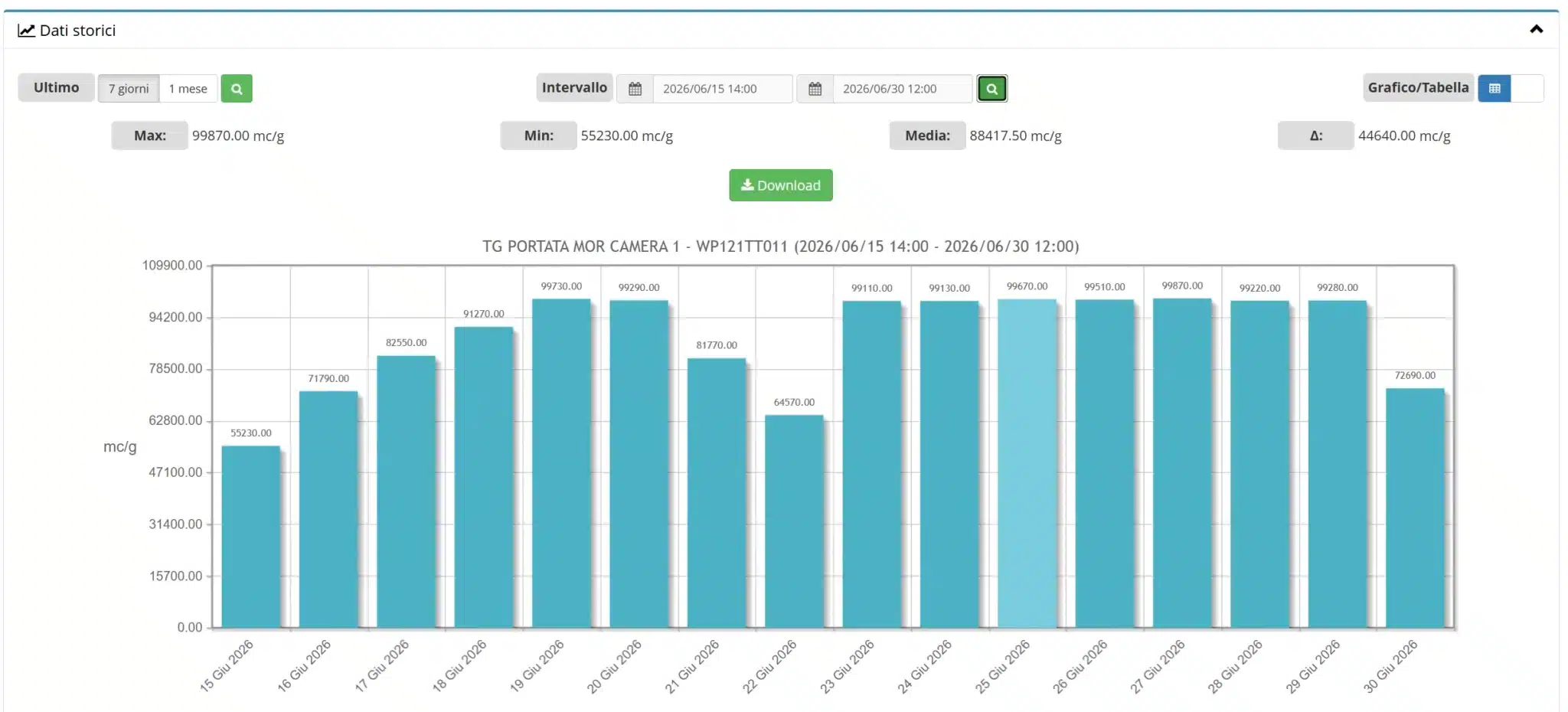This screenshot has width=1568, height=712.
Task: Click the Dati storici chart line icon
Action: click(26, 31)
